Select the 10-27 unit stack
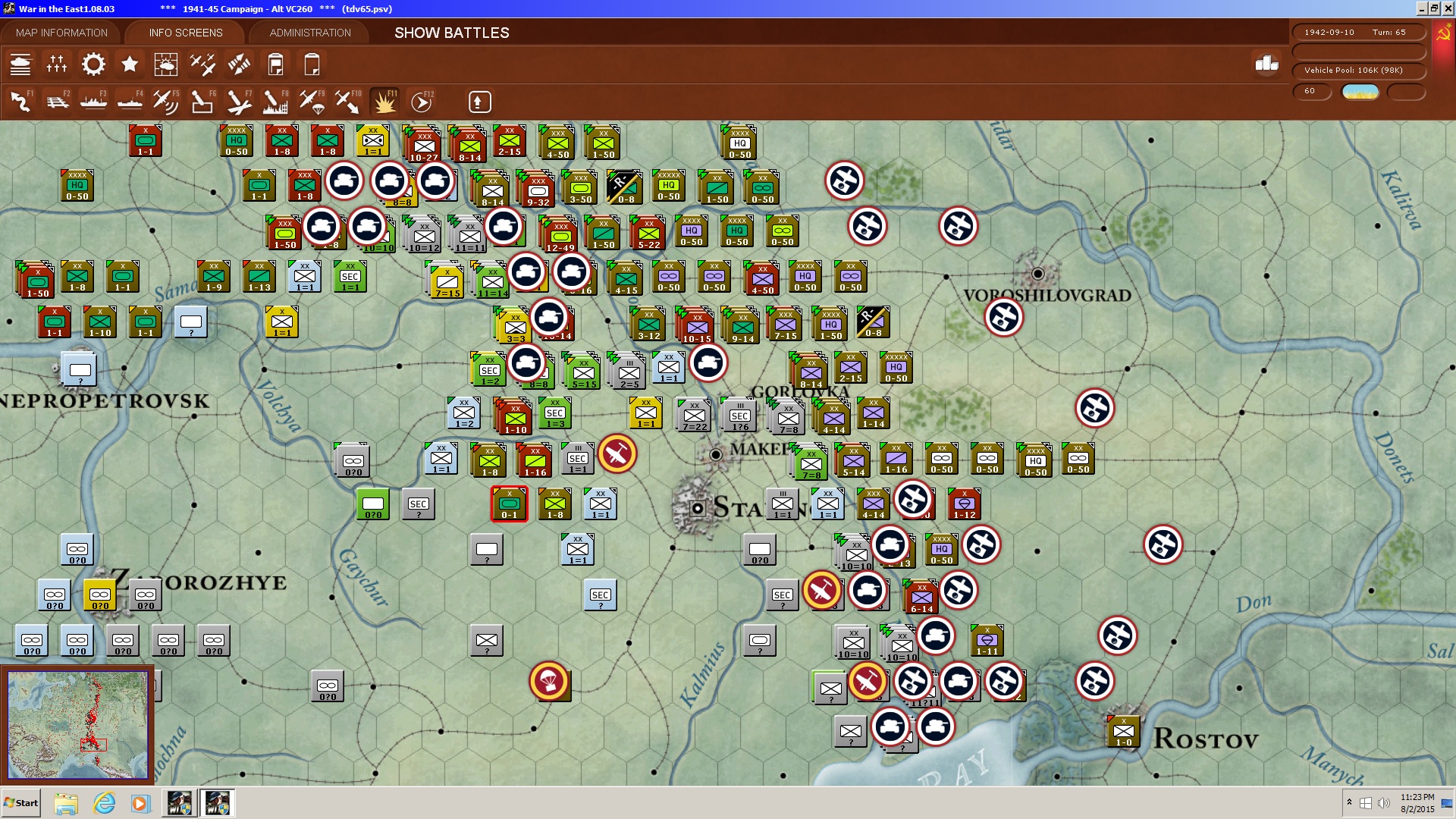This screenshot has width=1456, height=819. pos(424,145)
